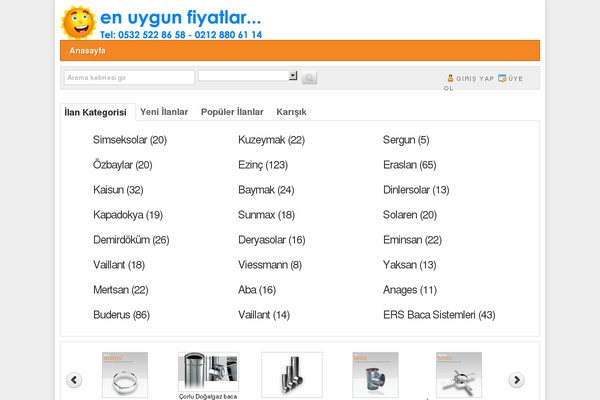This screenshot has height=400, width=600.
Task: Open the Buderus (86) category
Action: click(121, 315)
